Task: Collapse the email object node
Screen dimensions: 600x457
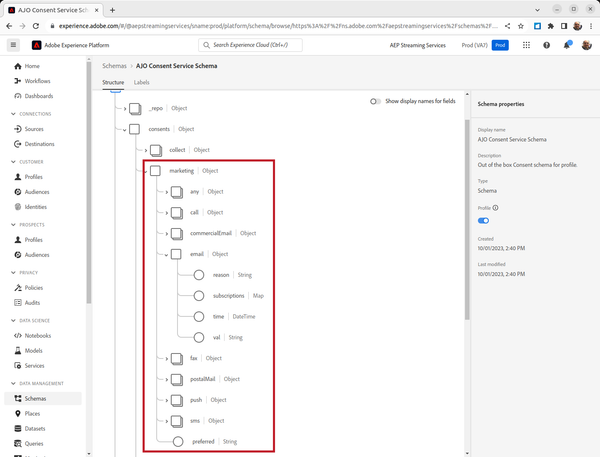Action: point(166,255)
